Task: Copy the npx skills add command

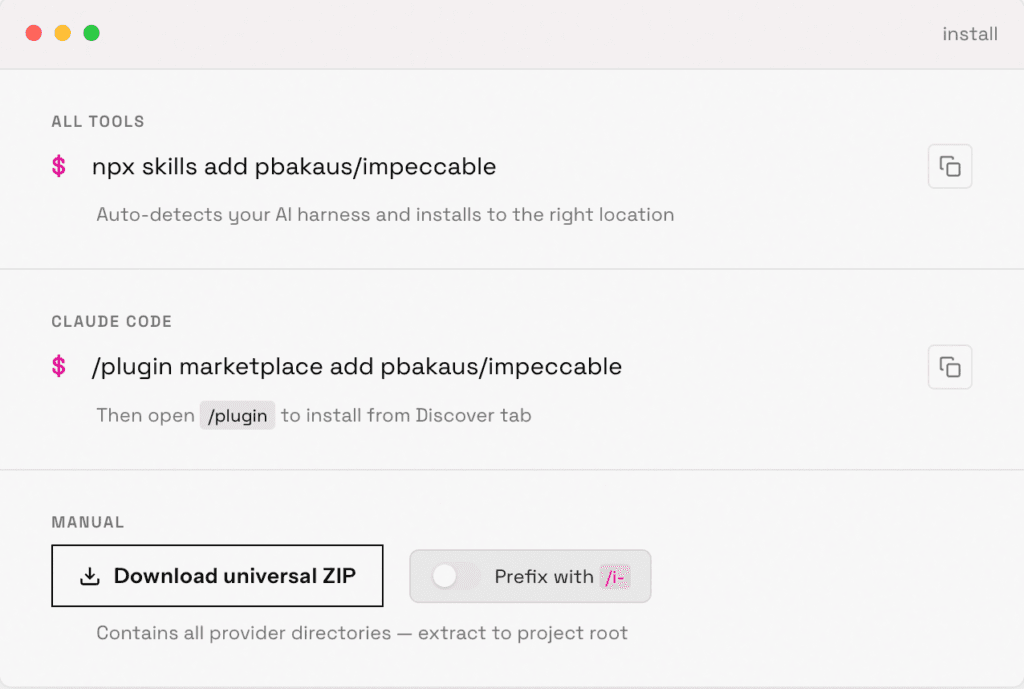Action: (950, 167)
